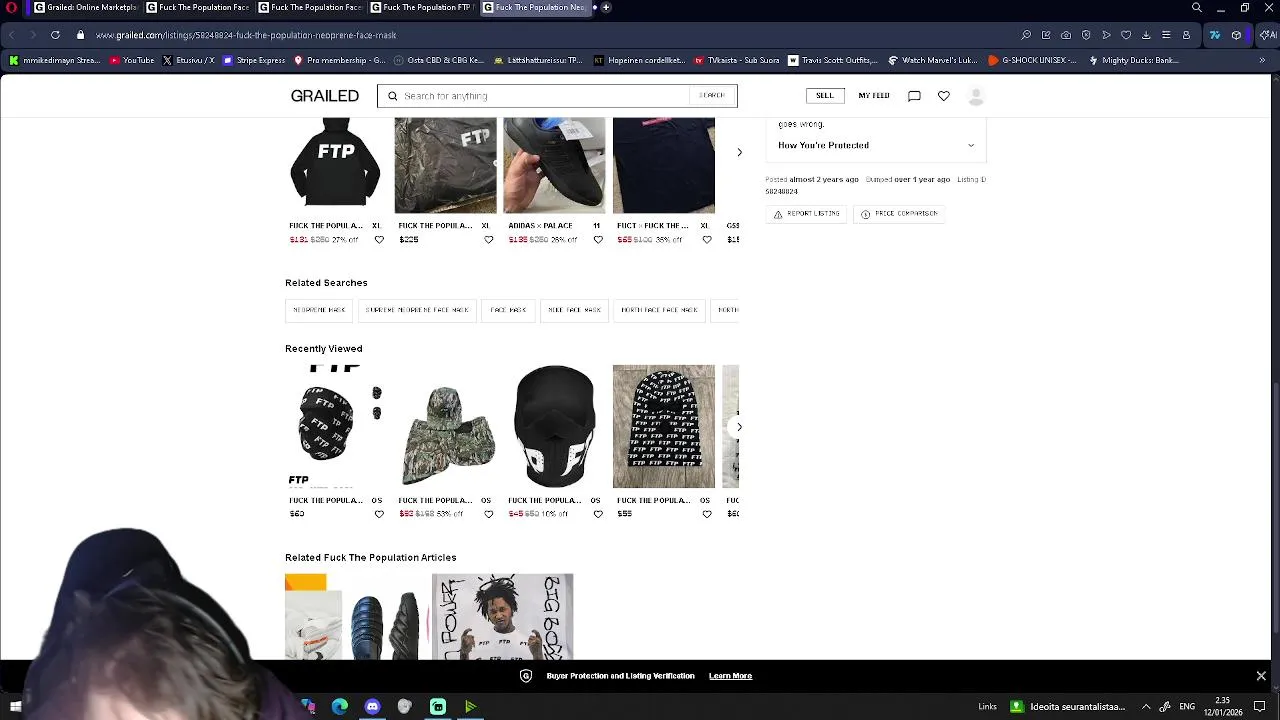Open the G-SHOCK UNISEX bookmark

(x=1032, y=60)
